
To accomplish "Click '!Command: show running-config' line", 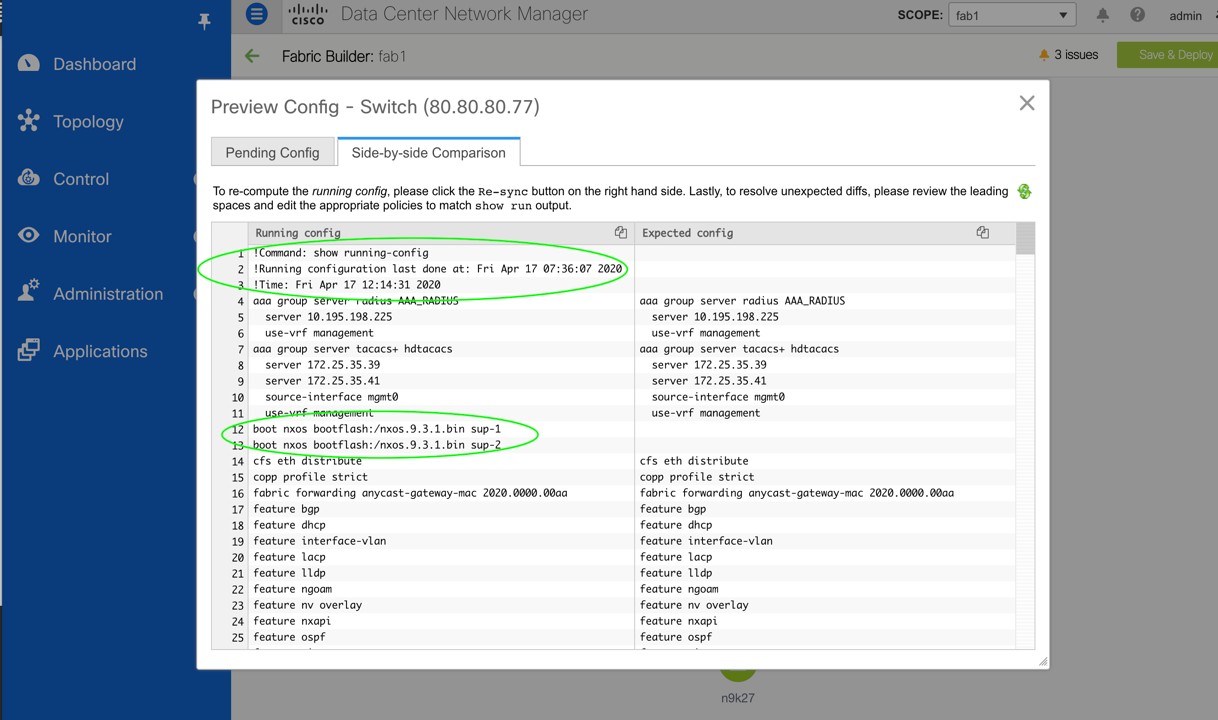I will tap(340, 253).
